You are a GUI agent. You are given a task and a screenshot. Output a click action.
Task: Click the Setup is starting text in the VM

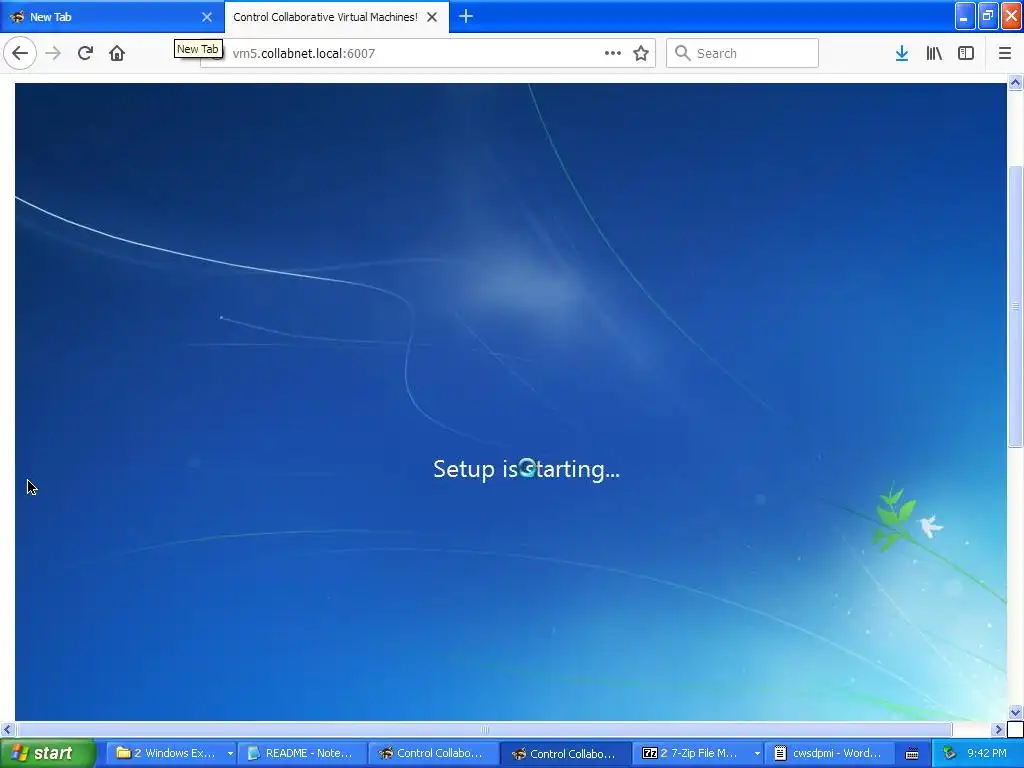coord(526,469)
